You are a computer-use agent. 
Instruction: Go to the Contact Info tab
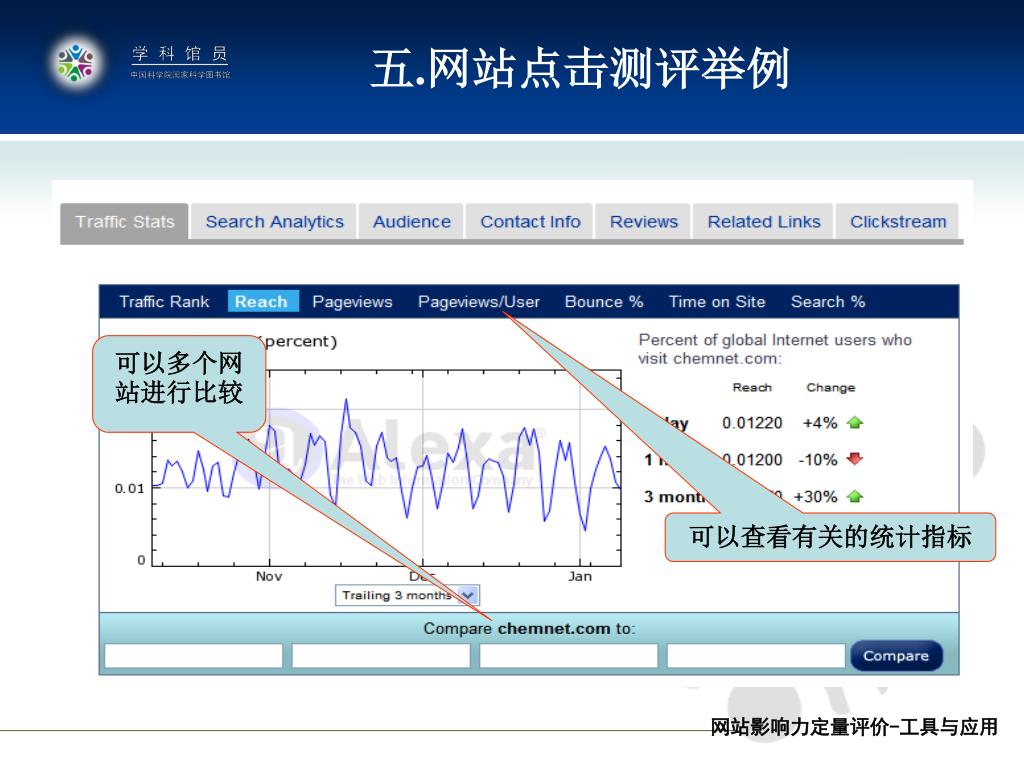point(530,222)
